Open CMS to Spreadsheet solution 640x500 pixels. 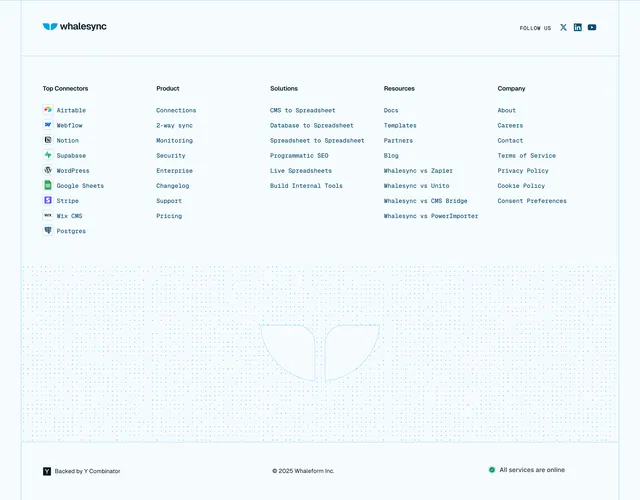[x=302, y=110]
